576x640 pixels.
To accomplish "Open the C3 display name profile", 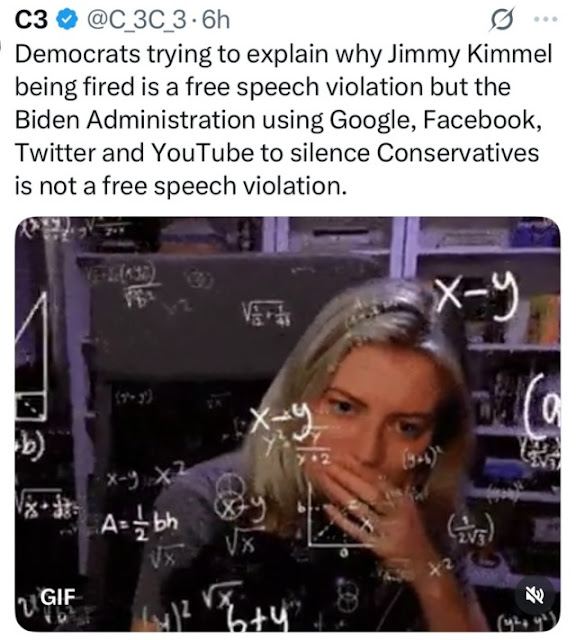I will point(31,20).
